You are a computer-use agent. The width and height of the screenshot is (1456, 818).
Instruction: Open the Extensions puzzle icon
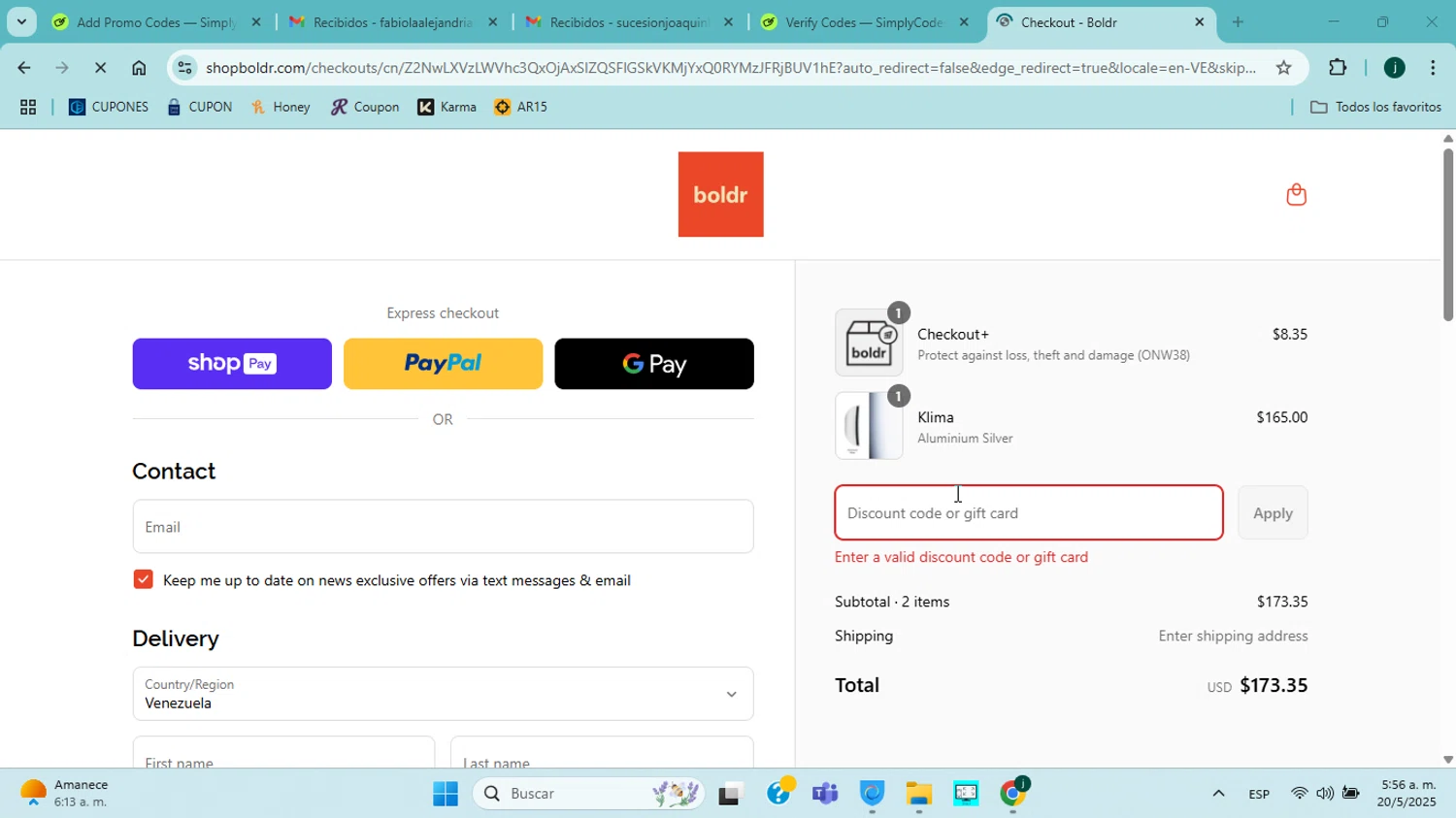click(x=1338, y=68)
